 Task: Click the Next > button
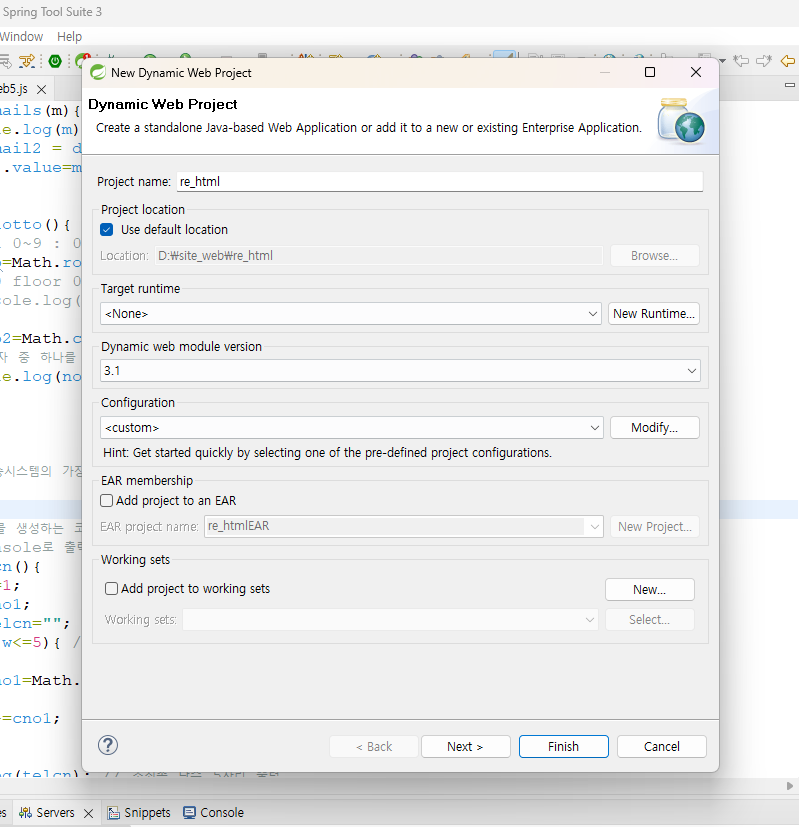click(465, 747)
